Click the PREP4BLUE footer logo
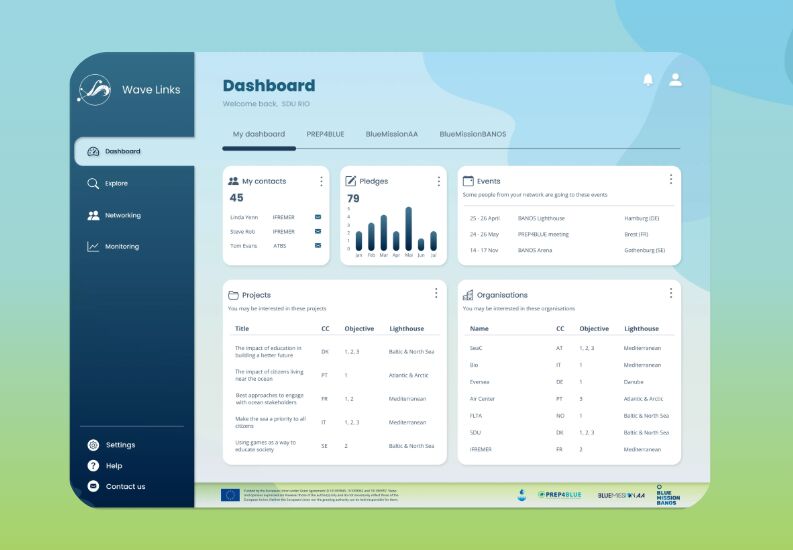The image size is (793, 550). 560,494
